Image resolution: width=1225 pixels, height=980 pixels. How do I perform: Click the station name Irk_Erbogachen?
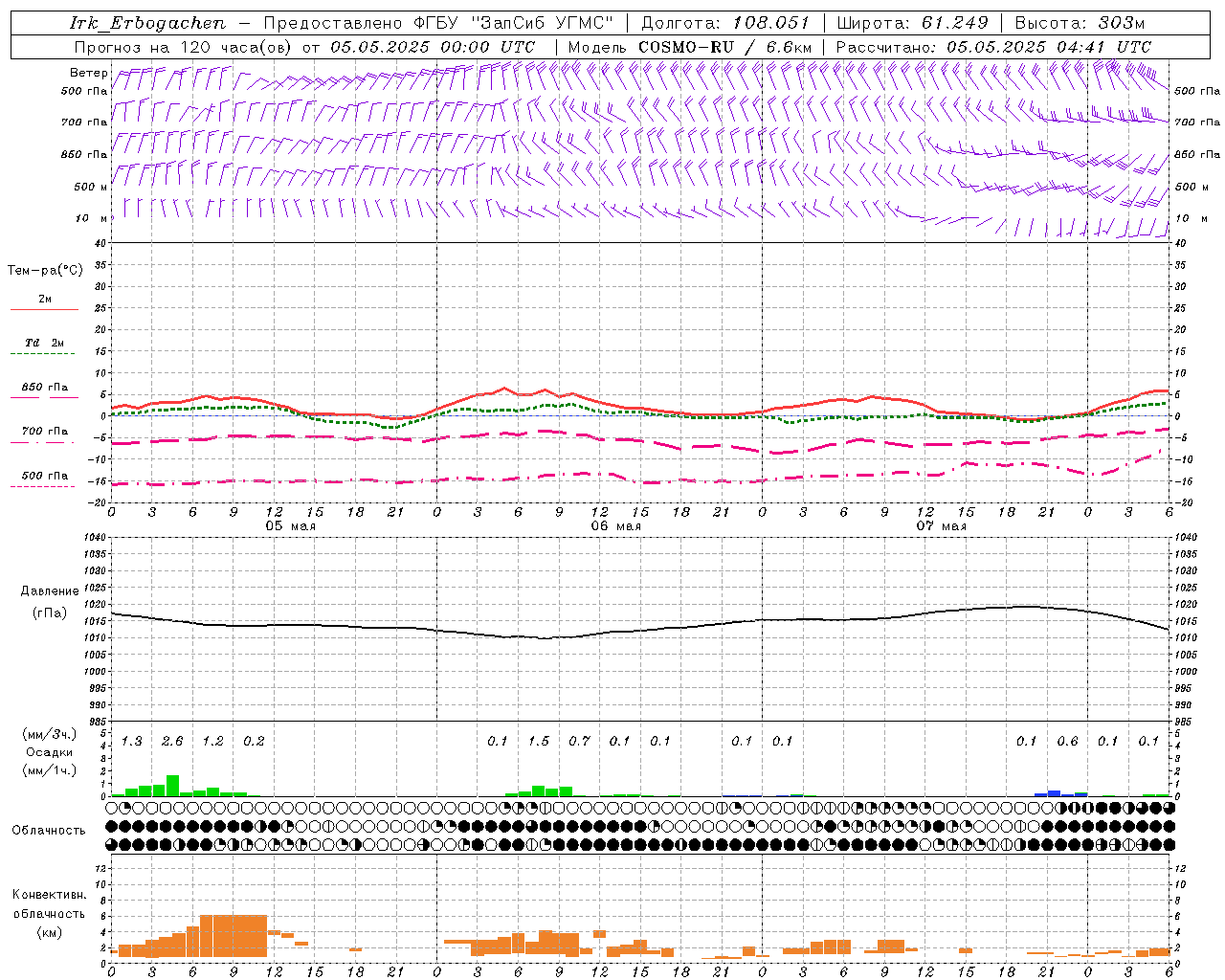149,23
